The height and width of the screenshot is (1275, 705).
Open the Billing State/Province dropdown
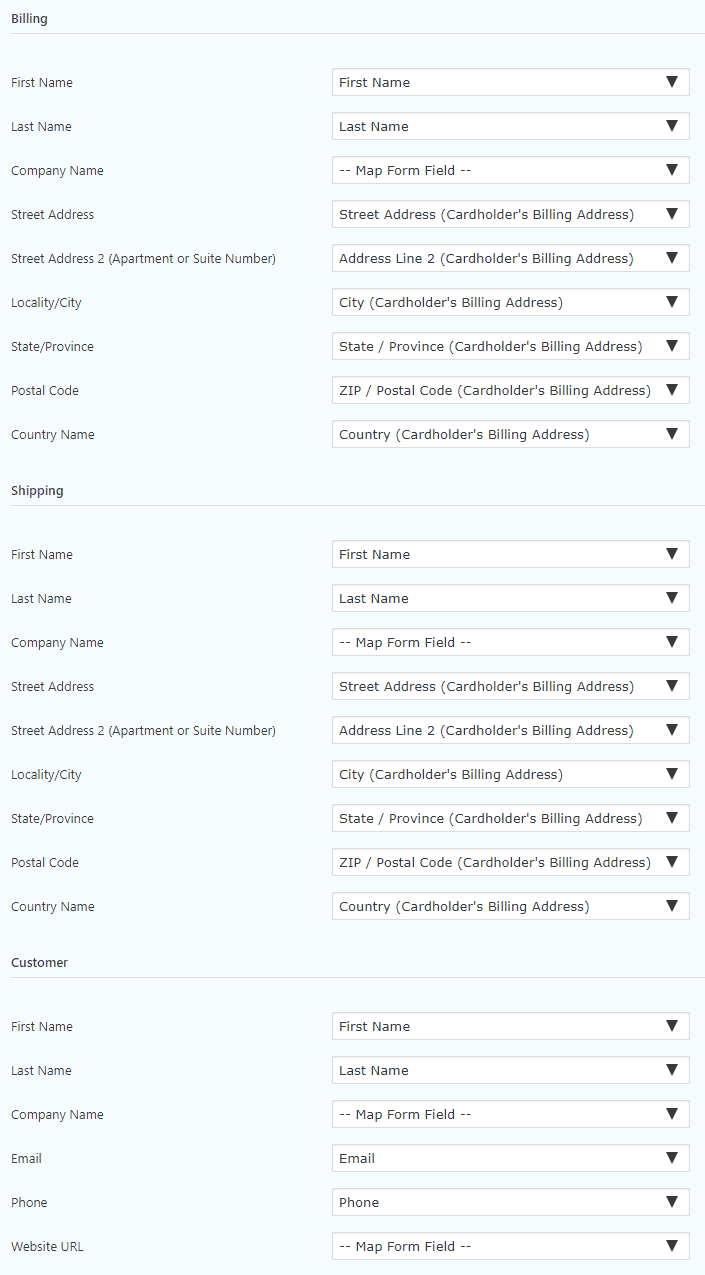(x=510, y=346)
